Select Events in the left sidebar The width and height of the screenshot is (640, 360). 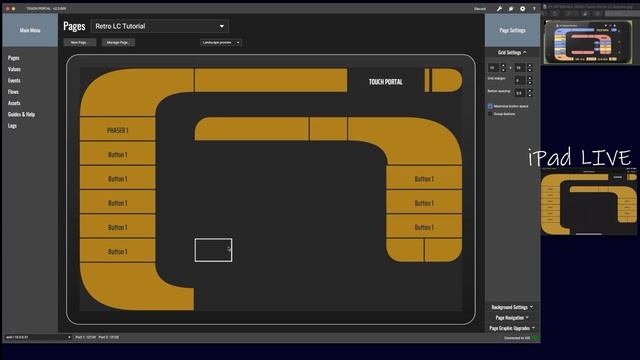pos(14,80)
